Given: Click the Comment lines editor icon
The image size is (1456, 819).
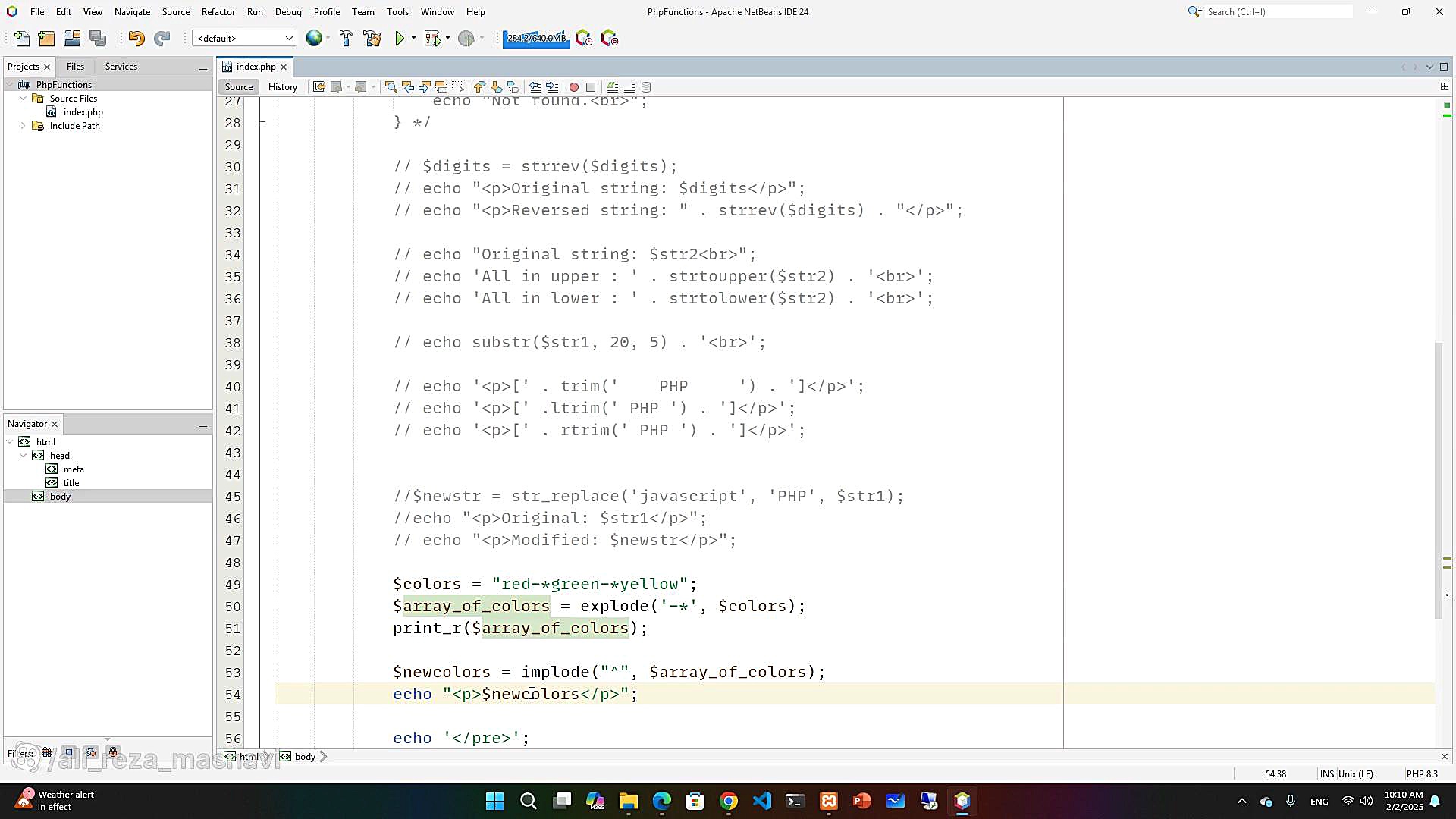Looking at the screenshot, I should [x=613, y=87].
